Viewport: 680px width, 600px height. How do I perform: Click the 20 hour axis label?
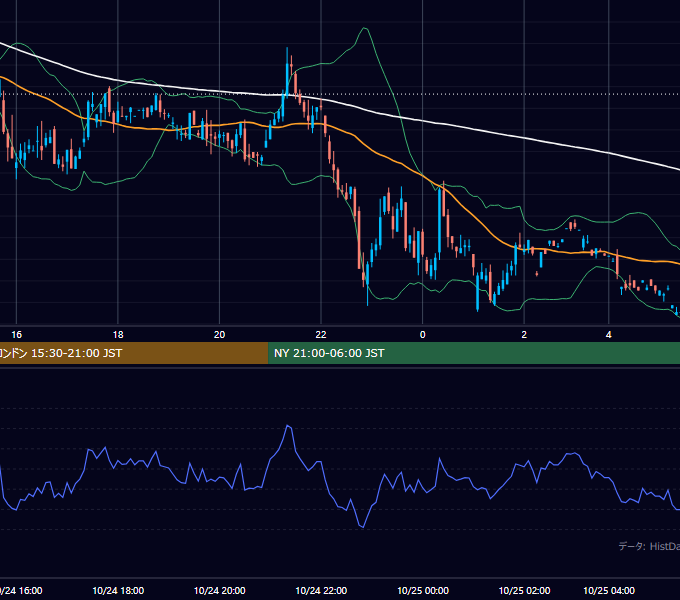219,335
